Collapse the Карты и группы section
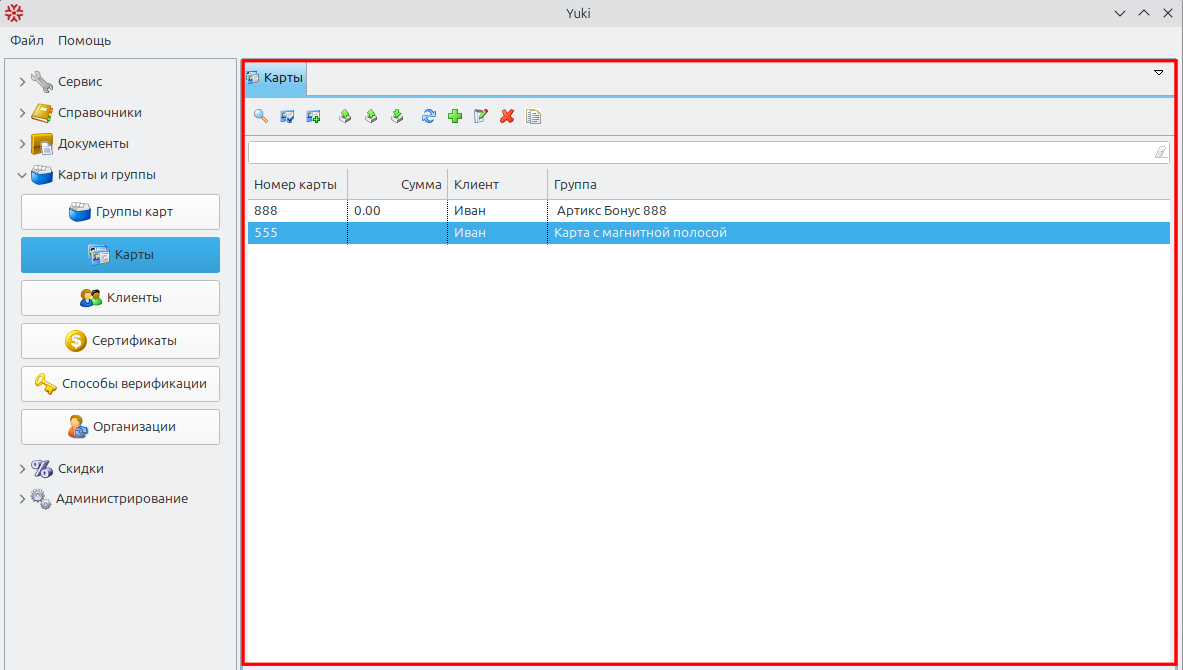This screenshot has height=670, width=1183. [22, 175]
